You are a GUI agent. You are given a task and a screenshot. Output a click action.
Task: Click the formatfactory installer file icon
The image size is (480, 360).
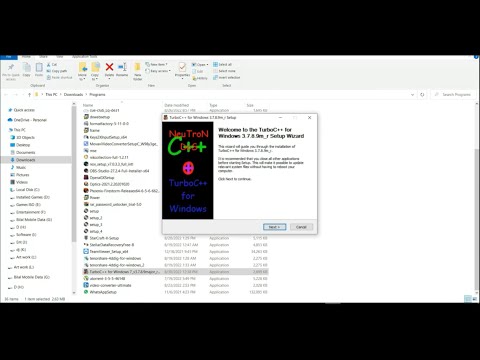(86, 124)
